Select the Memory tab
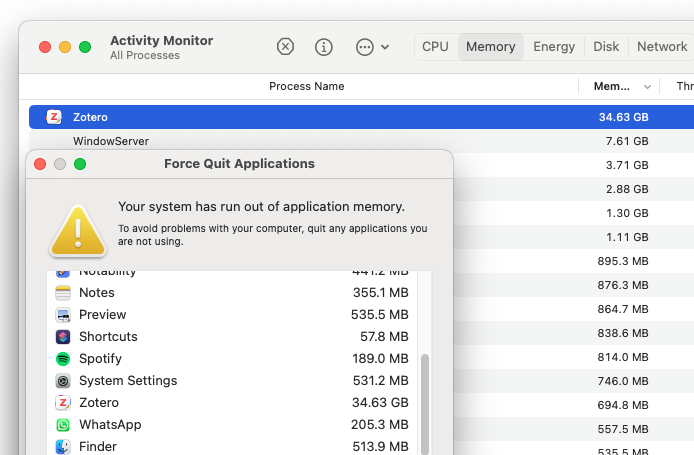Viewport: 694px width, 455px height. click(x=490, y=46)
